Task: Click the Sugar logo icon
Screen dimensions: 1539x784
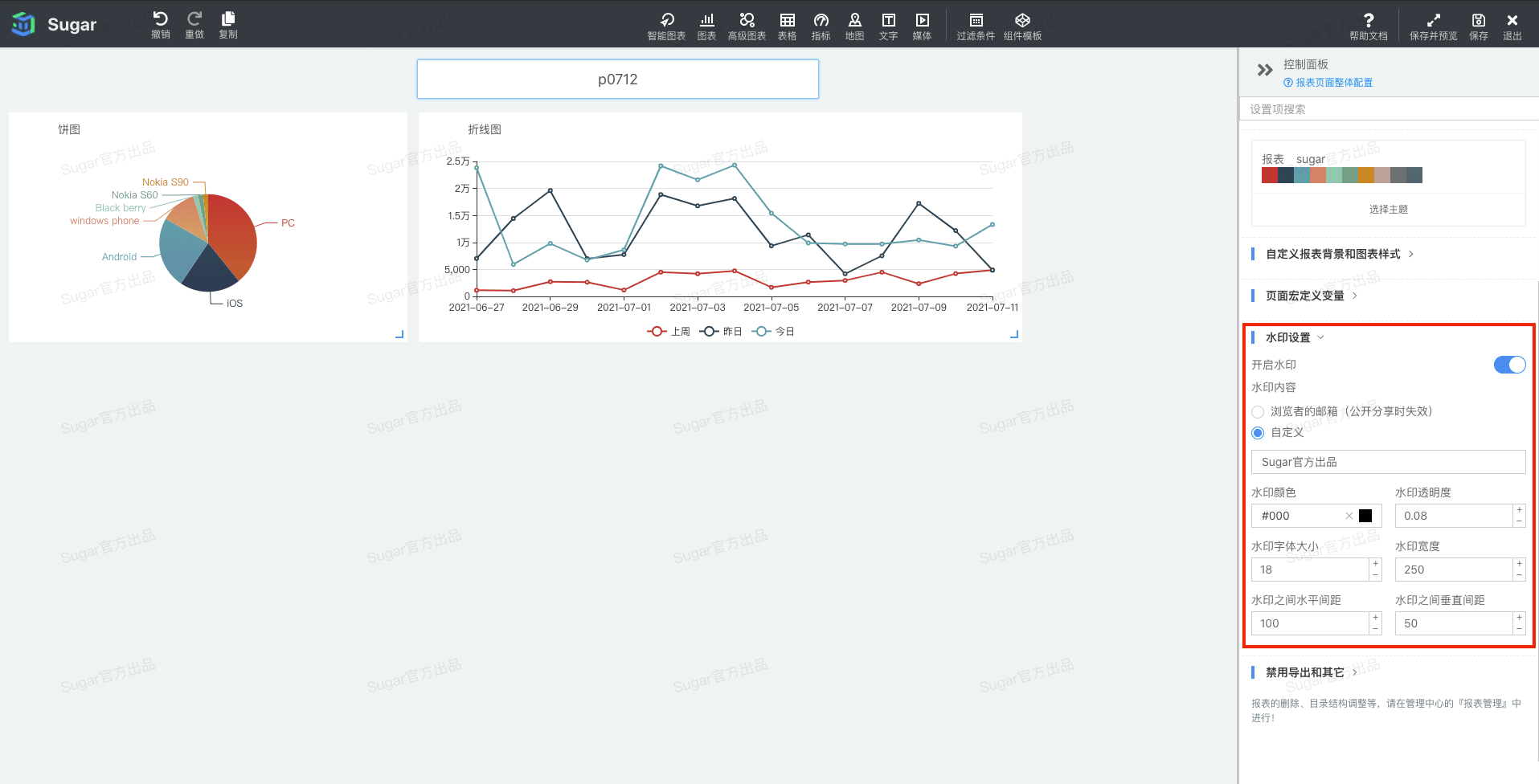Action: point(23,24)
